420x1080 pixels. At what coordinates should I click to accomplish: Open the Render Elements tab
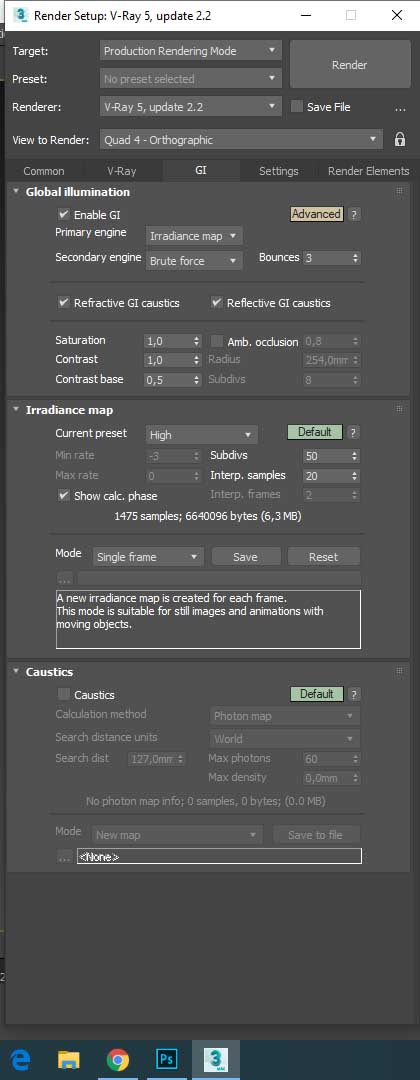(x=368, y=171)
